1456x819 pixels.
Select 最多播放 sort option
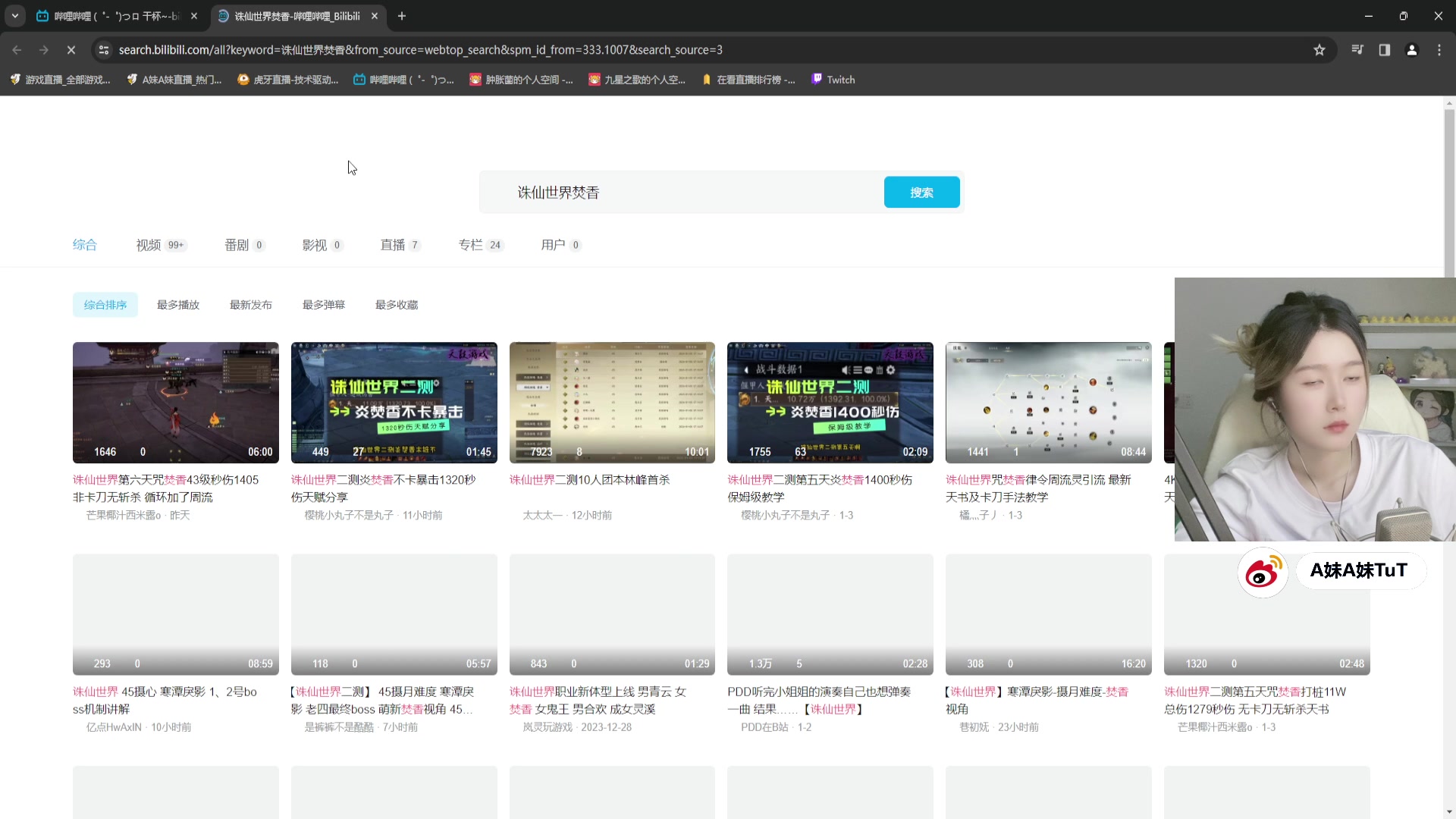177,305
